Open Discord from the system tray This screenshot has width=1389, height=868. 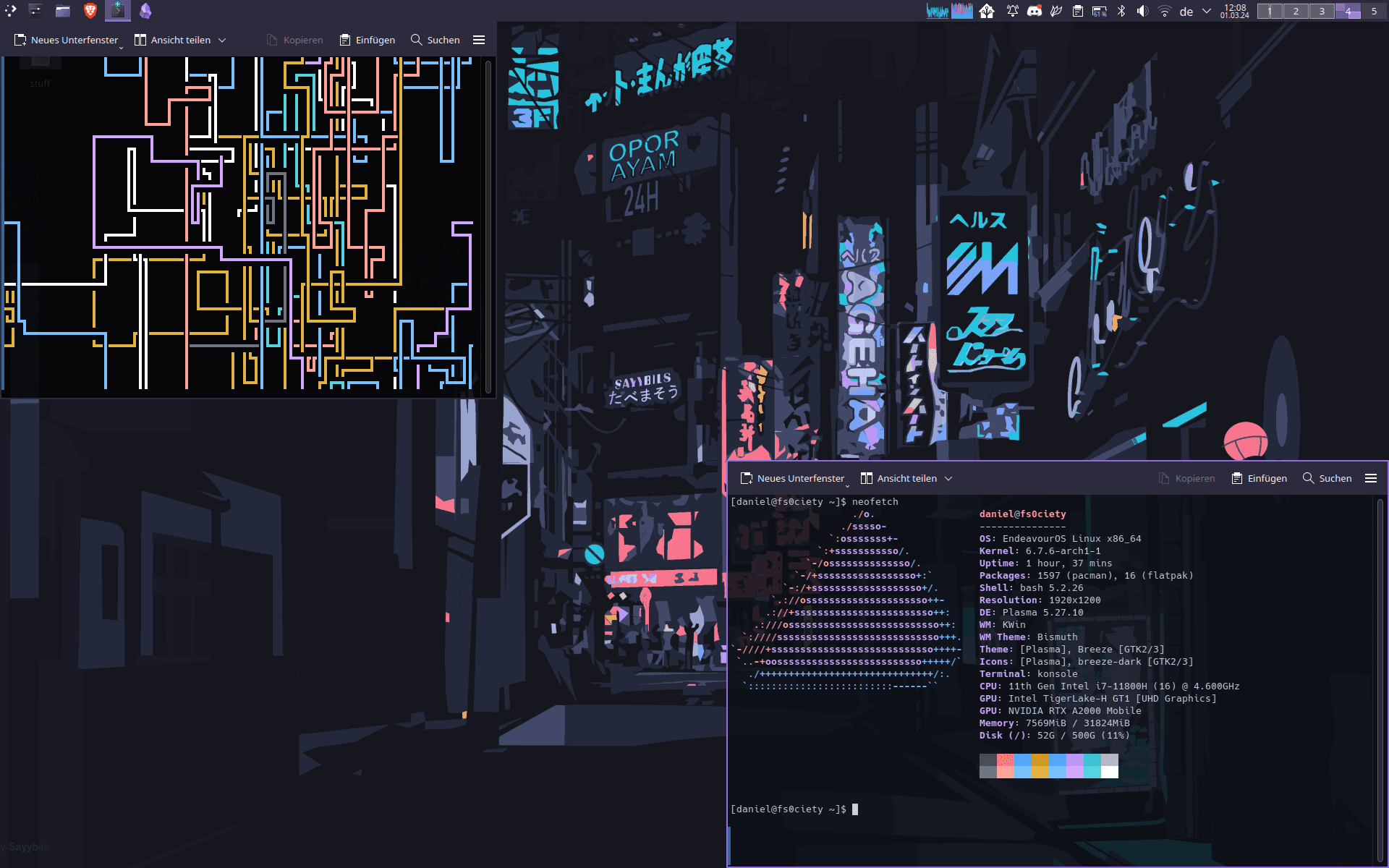click(x=1035, y=11)
